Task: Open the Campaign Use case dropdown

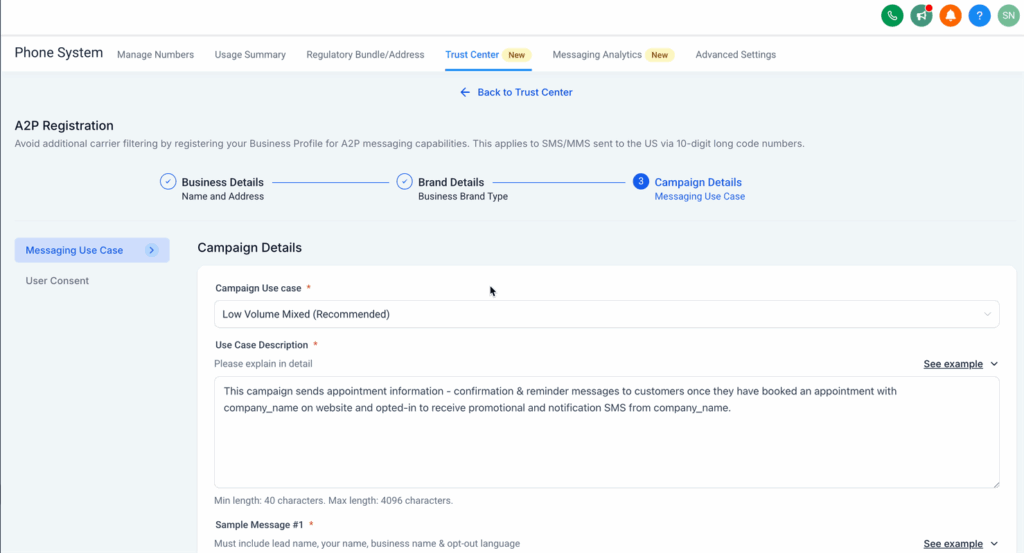Action: (x=607, y=314)
